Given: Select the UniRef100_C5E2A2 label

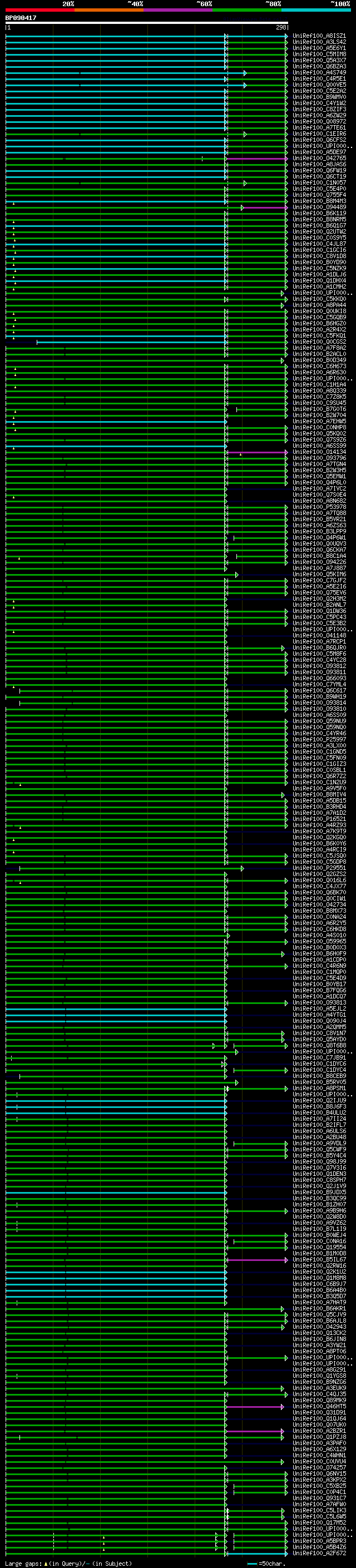Looking at the screenshot, I should (x=319, y=91).
